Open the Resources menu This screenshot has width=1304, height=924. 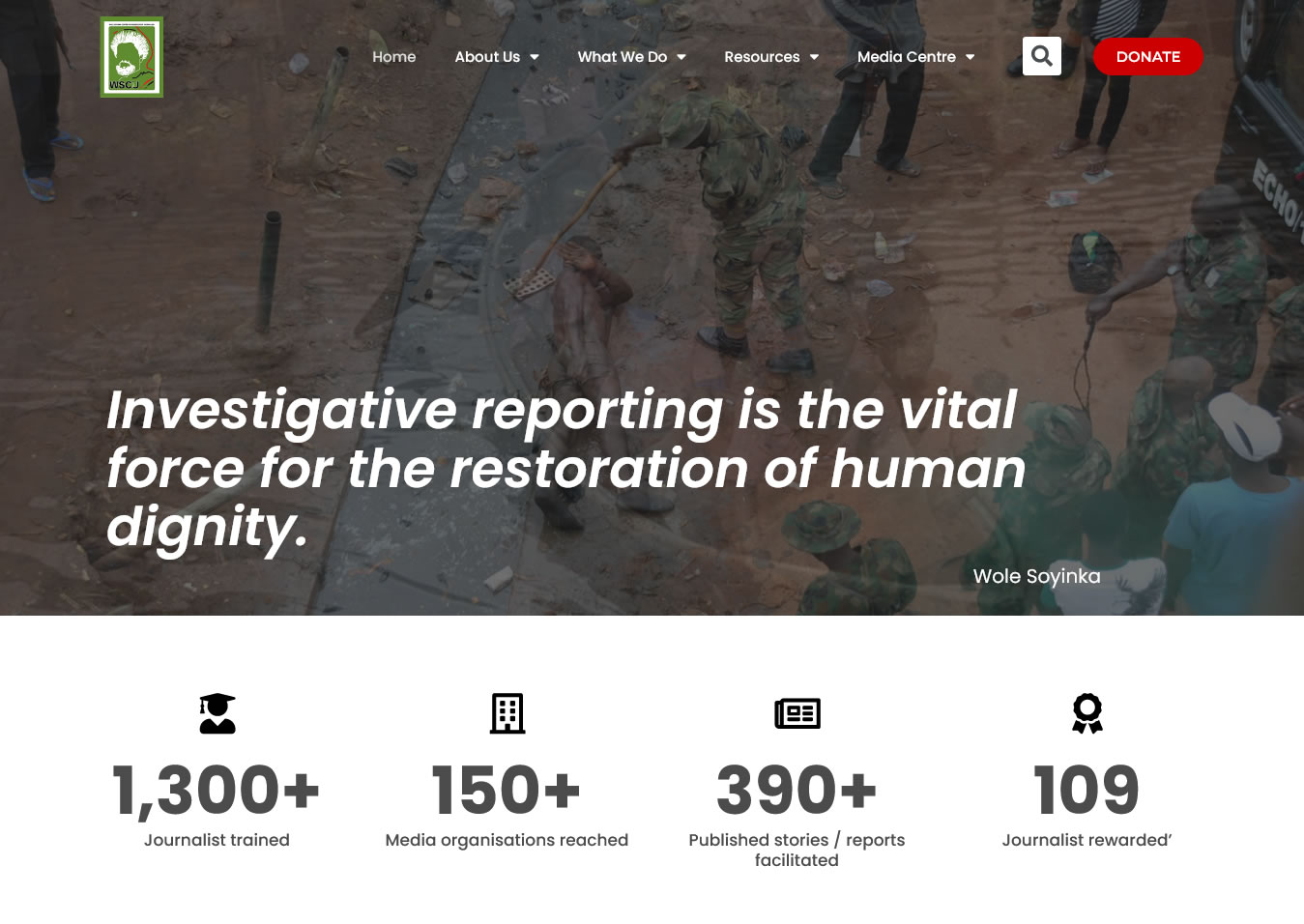tap(762, 57)
